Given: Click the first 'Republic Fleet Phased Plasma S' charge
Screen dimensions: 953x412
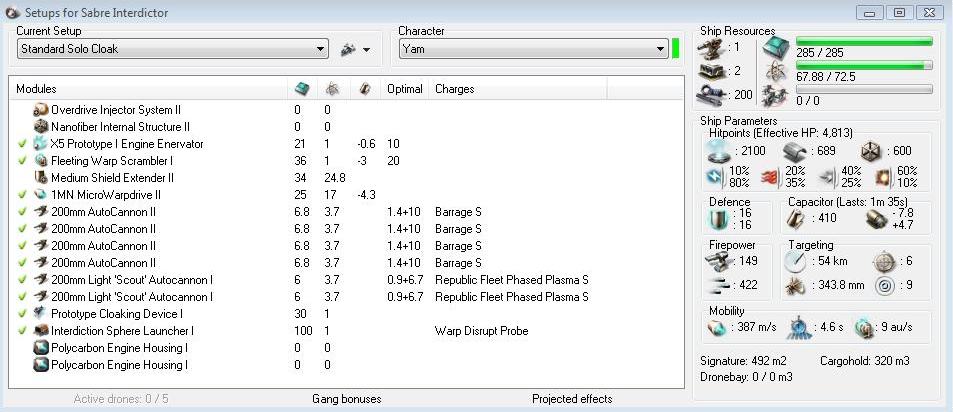Looking at the screenshot, I should click(x=512, y=280).
